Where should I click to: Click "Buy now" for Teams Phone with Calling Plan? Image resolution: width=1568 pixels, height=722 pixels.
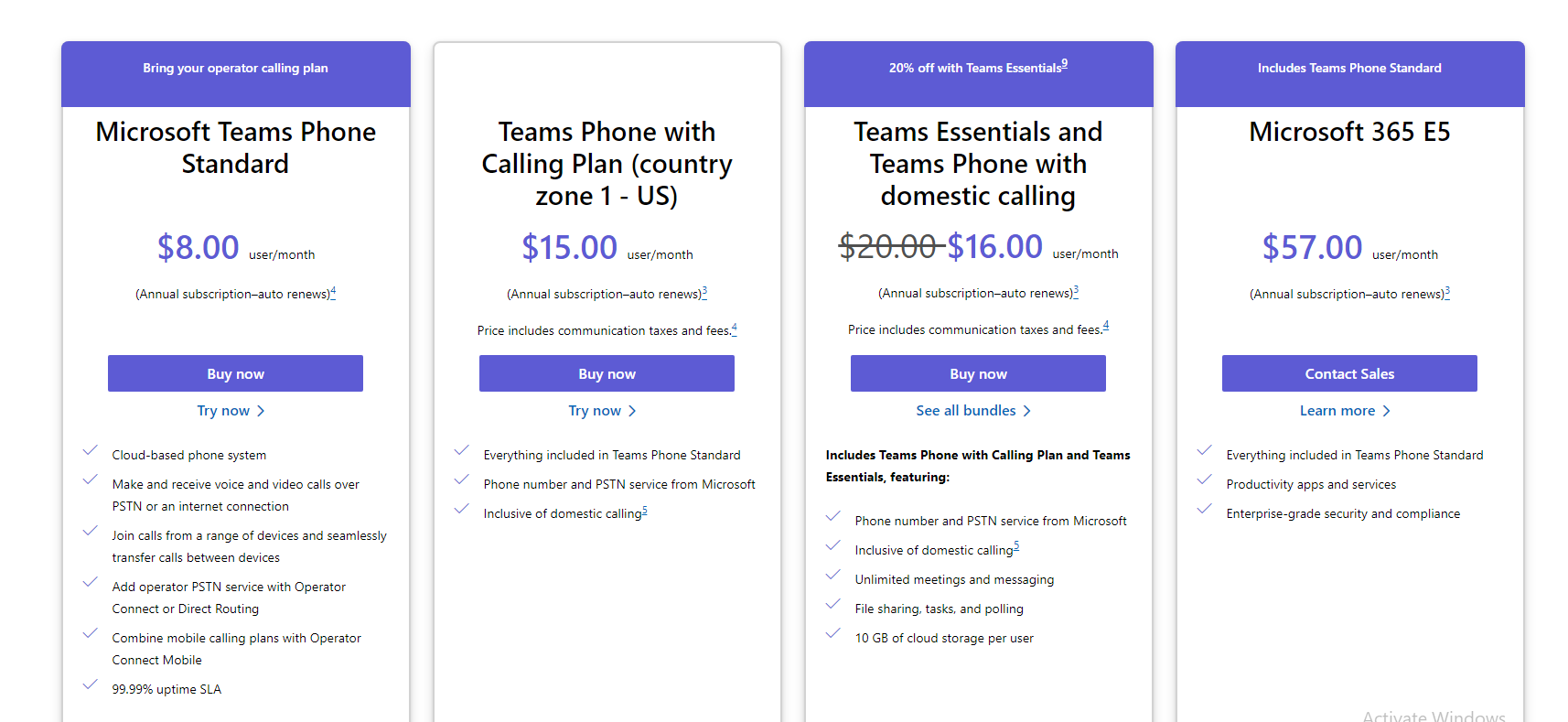pos(607,373)
